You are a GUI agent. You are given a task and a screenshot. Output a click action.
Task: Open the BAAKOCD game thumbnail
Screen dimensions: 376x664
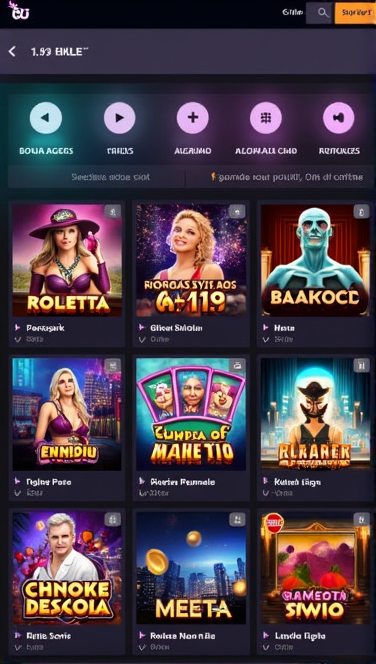315,260
